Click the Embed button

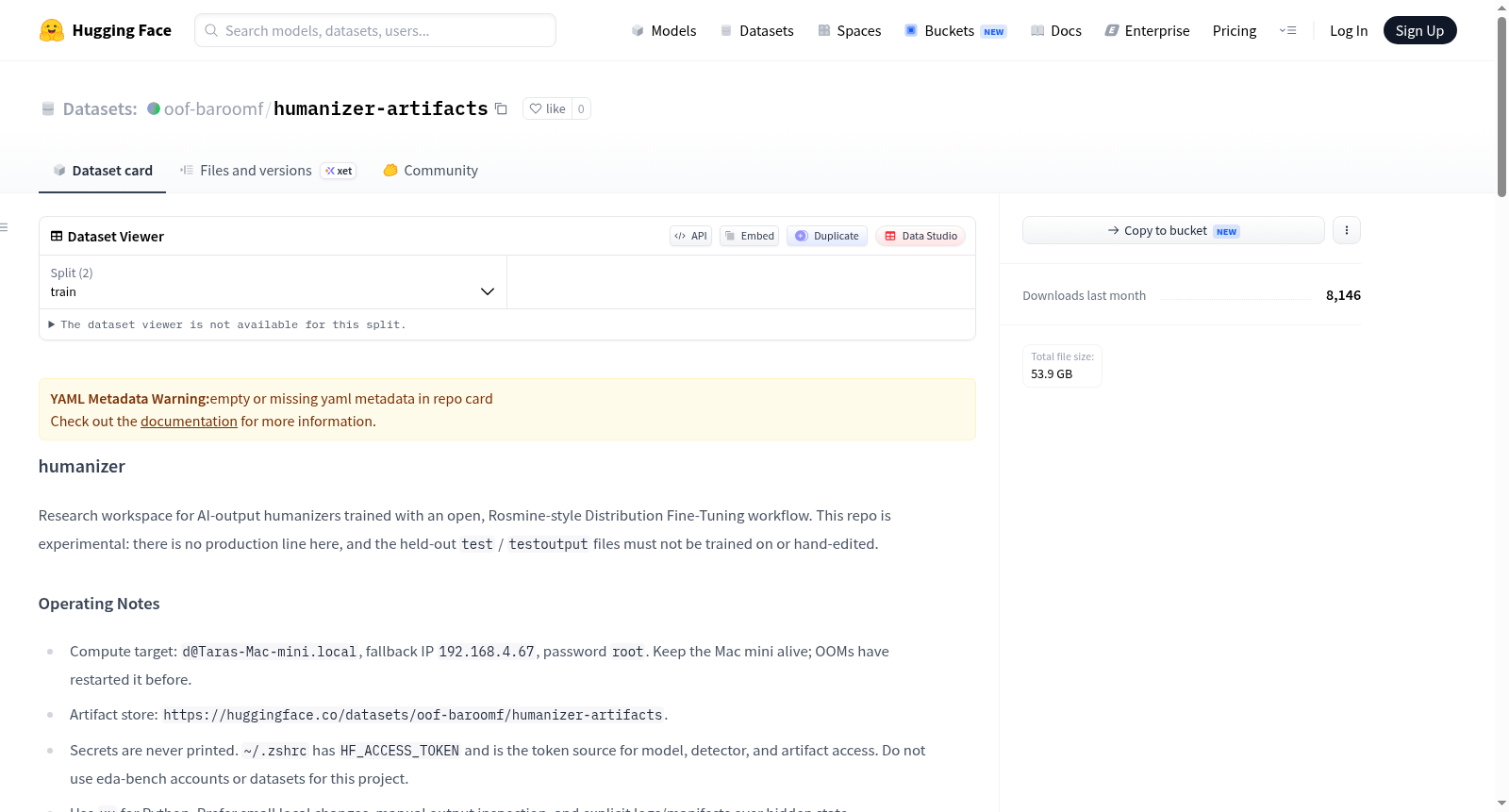[x=749, y=236]
